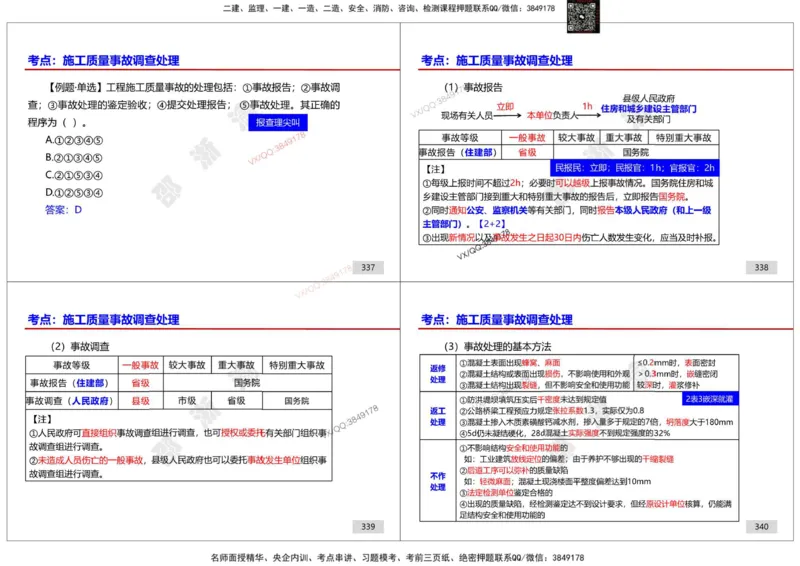This screenshot has height=566, width=800.
Task: Choose answer option A.①②③④⑤
Action: pos(74,140)
